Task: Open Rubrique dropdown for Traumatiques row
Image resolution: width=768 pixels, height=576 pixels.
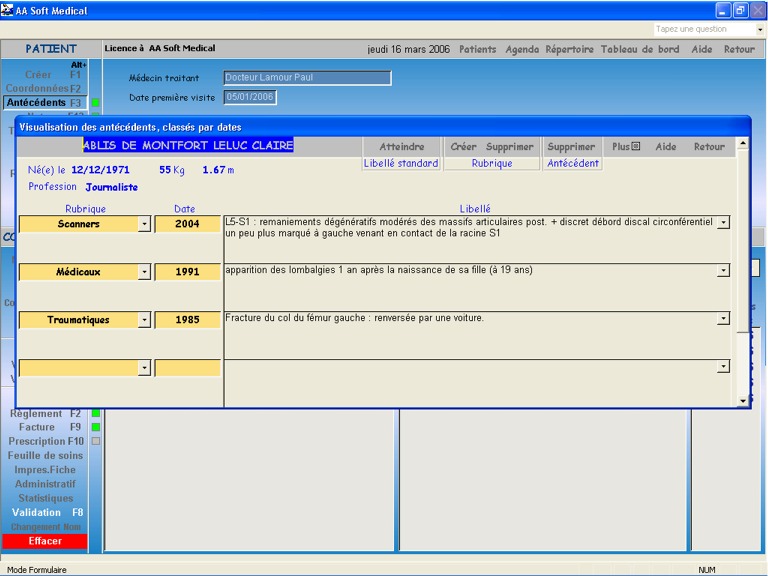Action: 144,320
